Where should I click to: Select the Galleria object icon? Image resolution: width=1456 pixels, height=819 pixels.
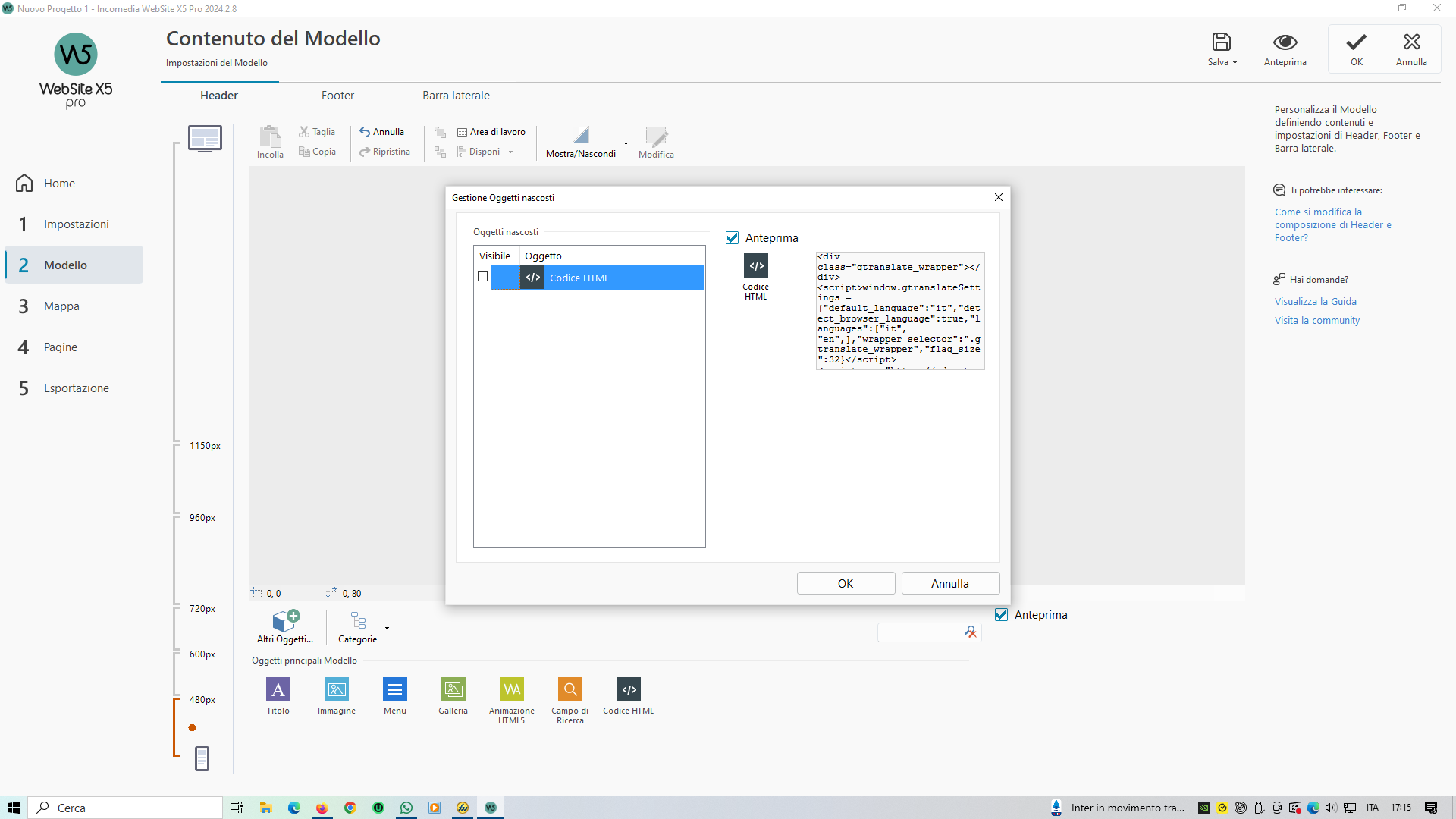tap(453, 689)
